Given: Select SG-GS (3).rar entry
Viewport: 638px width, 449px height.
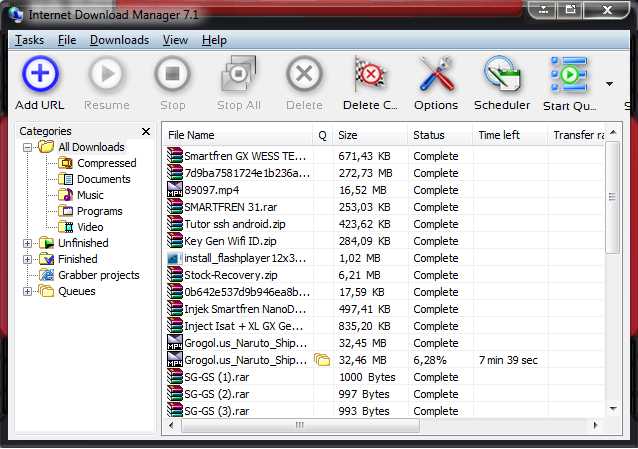Looking at the screenshot, I should pos(216,411).
